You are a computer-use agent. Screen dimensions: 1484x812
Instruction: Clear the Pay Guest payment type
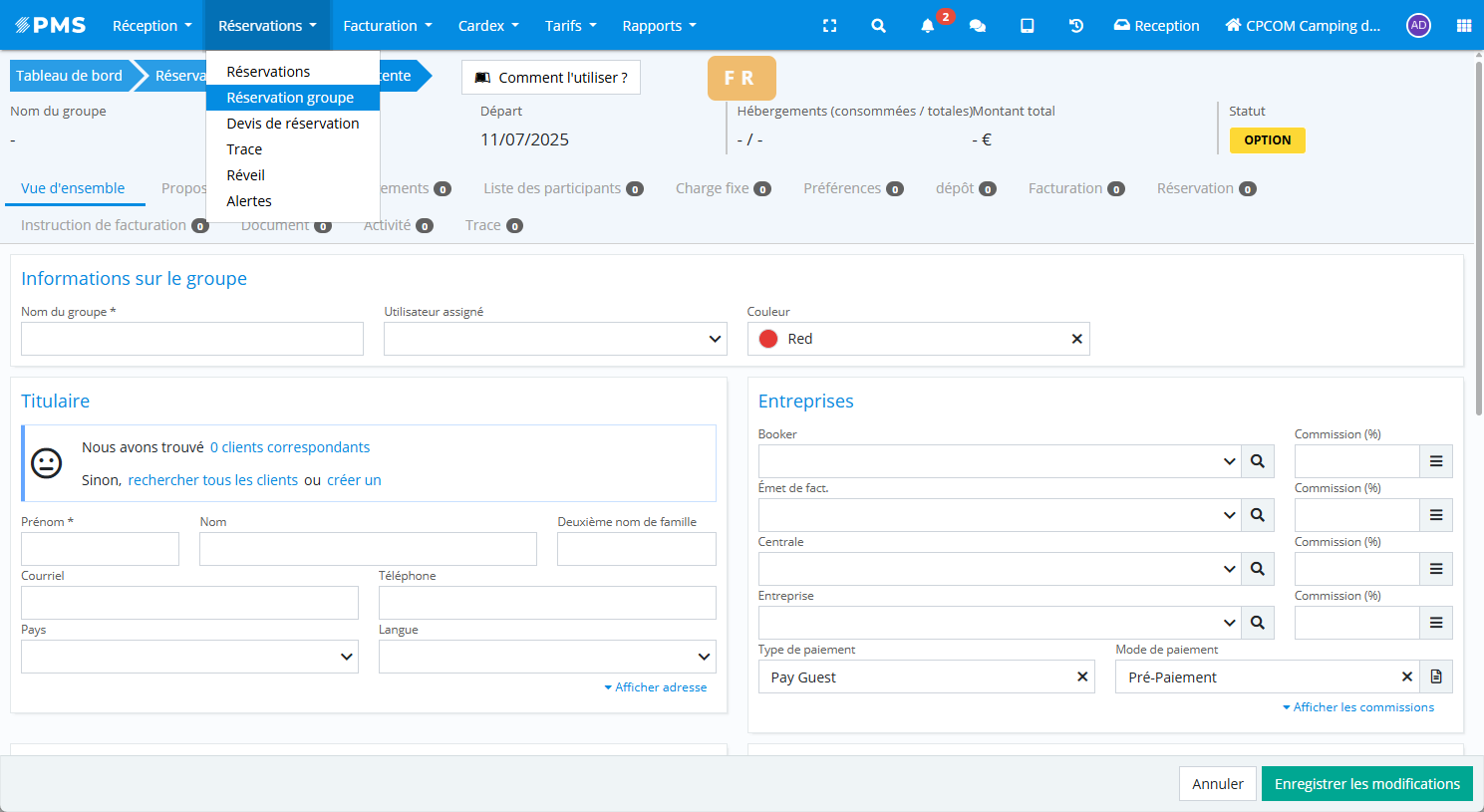coord(1082,677)
